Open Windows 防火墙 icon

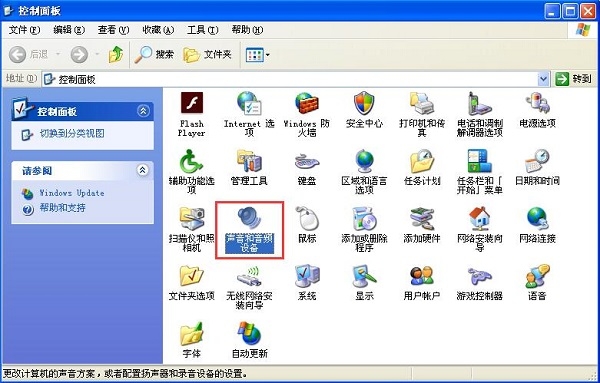[307, 103]
